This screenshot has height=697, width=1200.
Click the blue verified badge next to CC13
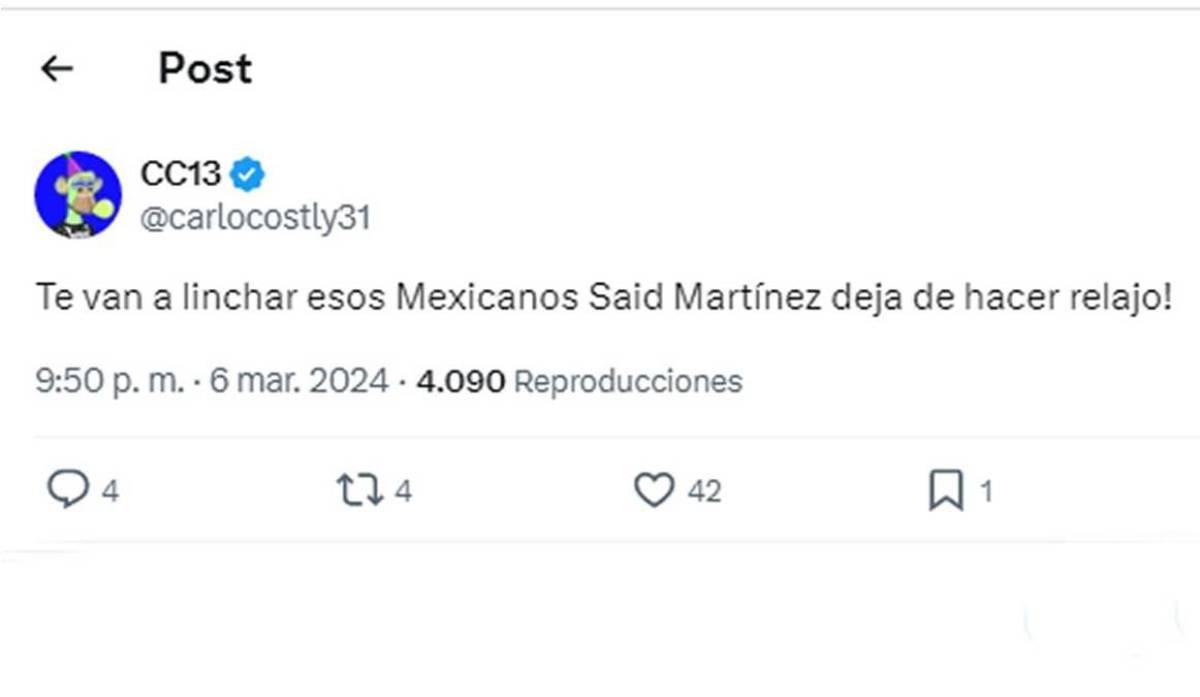coord(248,172)
